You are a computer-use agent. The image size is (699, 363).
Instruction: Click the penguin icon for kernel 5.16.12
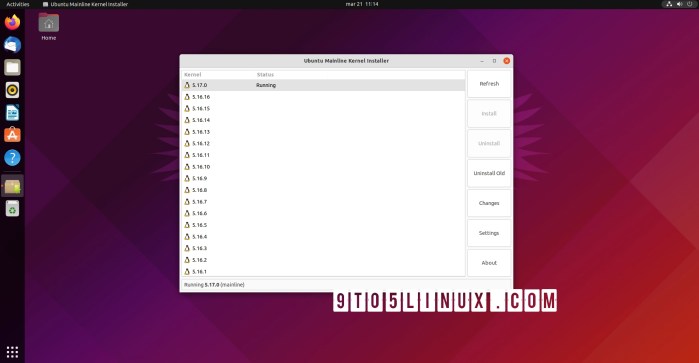[x=187, y=143]
